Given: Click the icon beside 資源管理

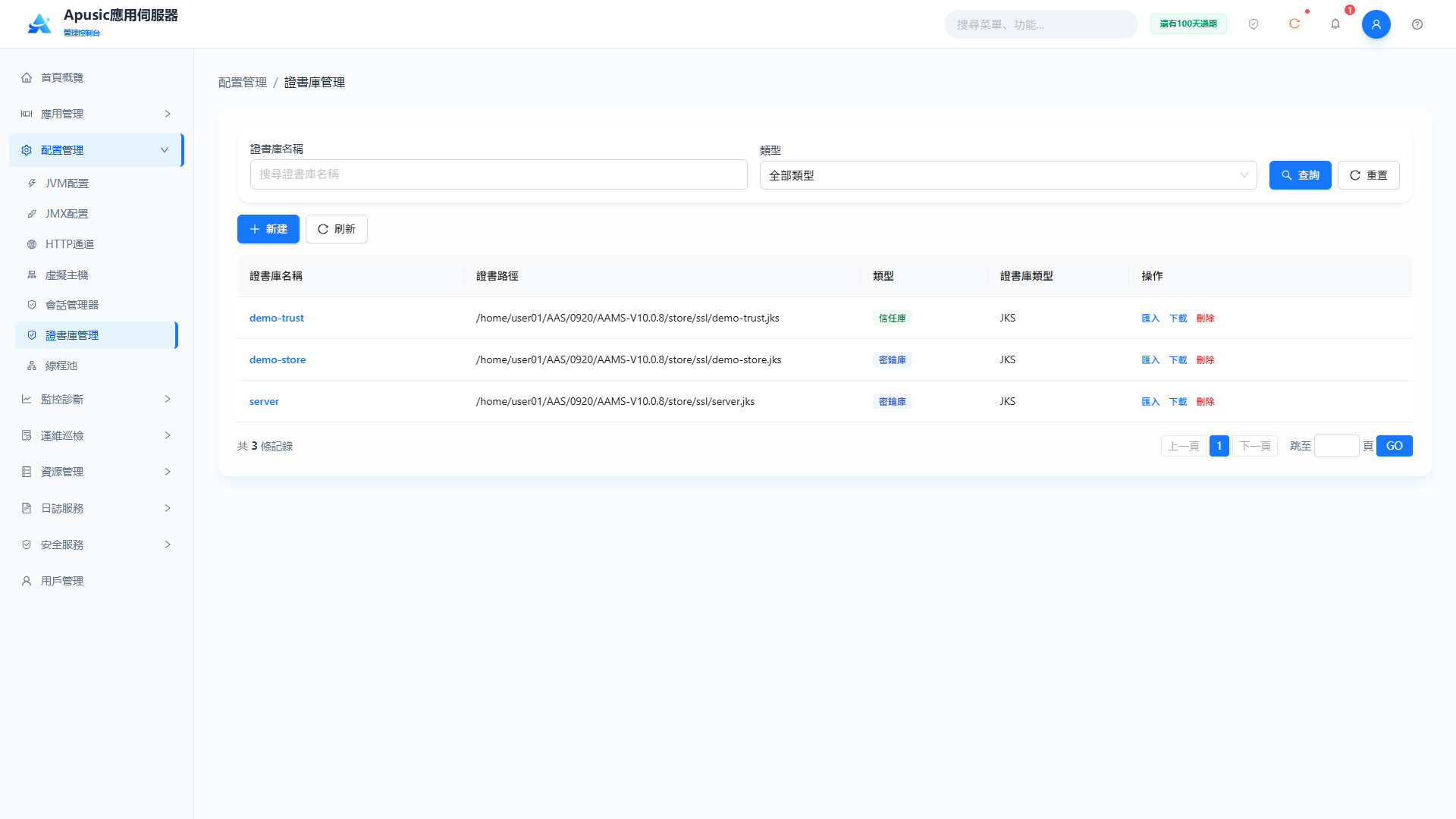Looking at the screenshot, I should tap(27, 472).
